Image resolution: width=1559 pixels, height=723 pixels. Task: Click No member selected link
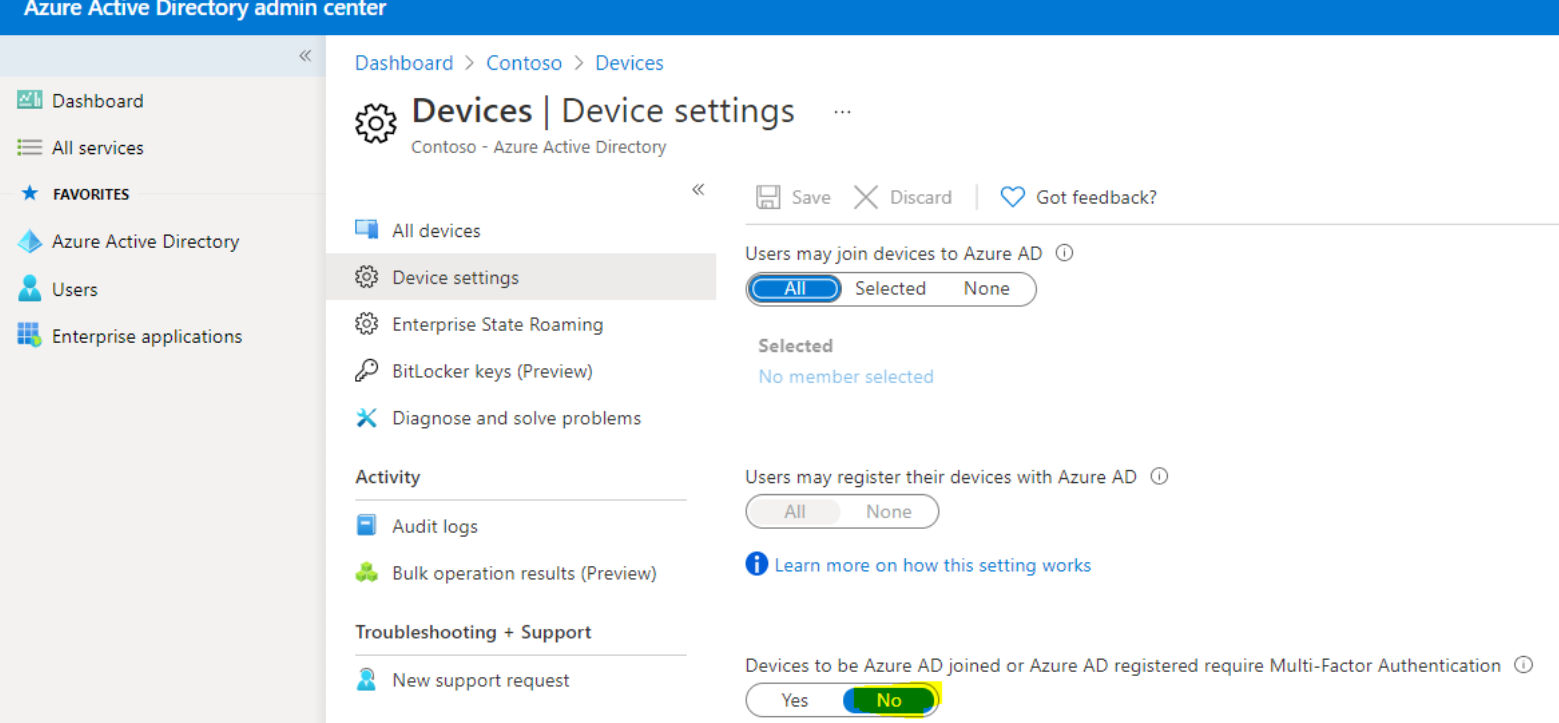pos(846,377)
